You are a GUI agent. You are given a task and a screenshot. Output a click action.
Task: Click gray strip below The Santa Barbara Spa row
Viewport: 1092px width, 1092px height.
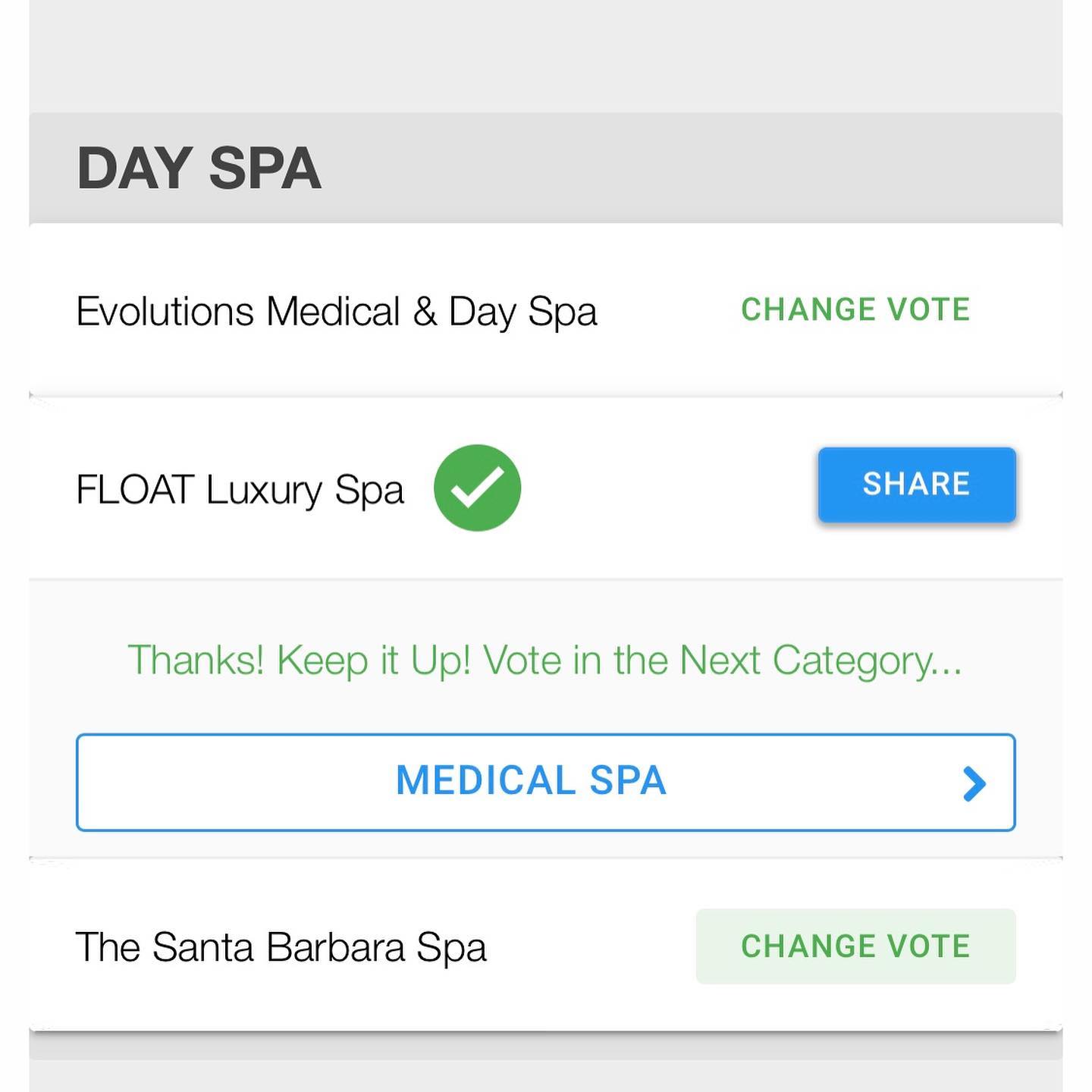pyautogui.click(x=546, y=1046)
